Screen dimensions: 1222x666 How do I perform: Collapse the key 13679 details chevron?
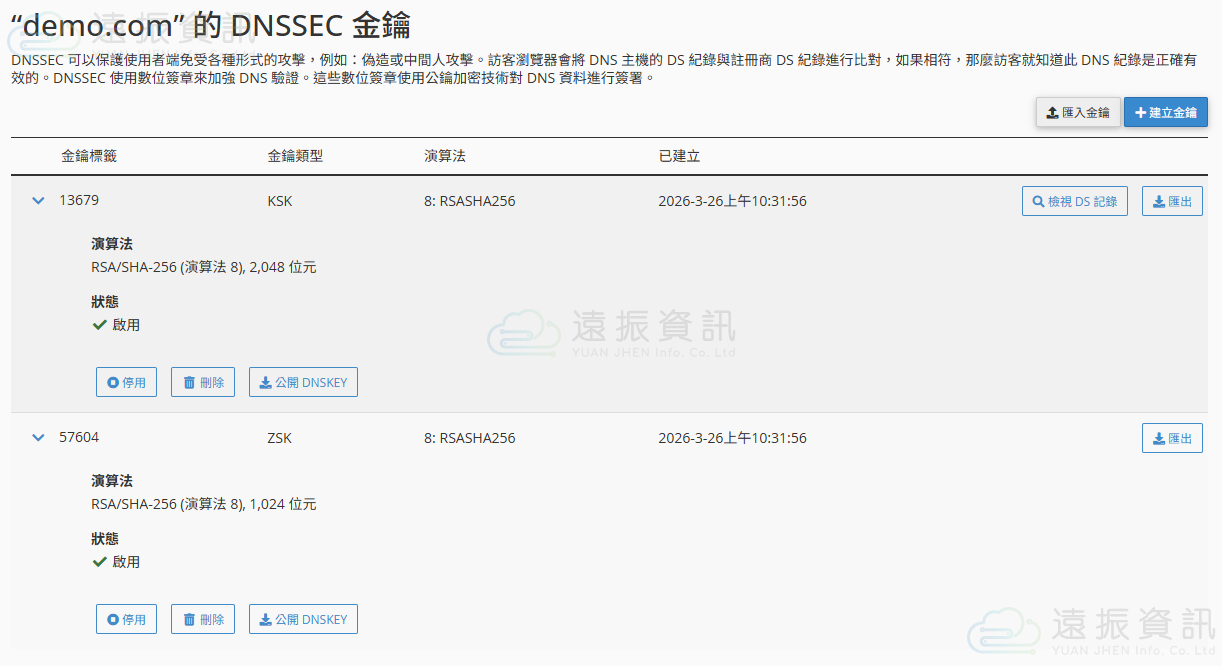click(38, 201)
